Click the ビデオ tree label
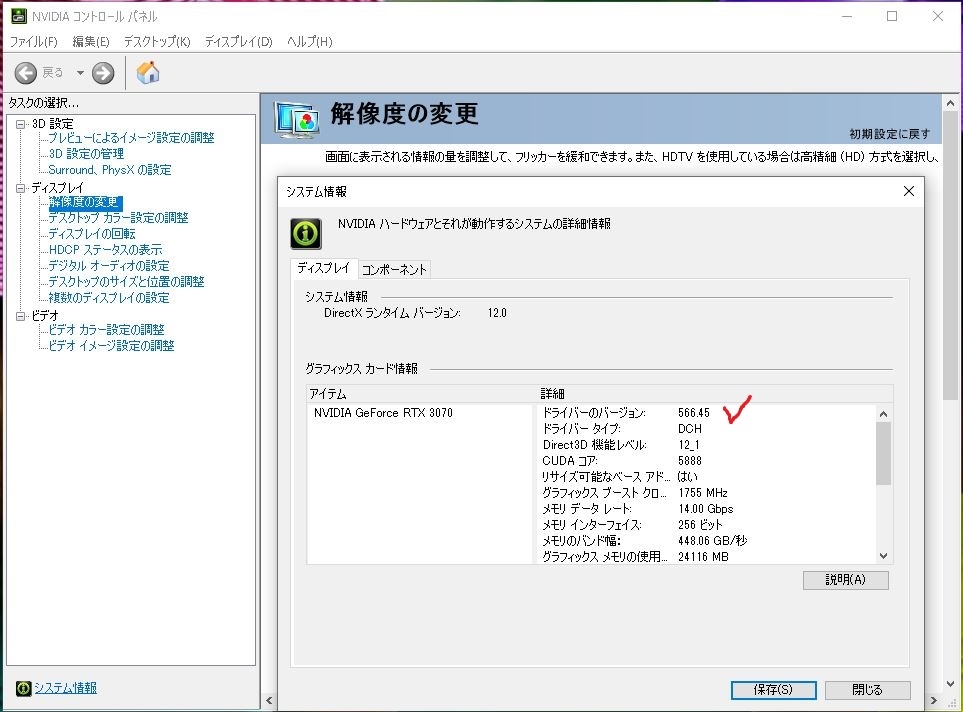The image size is (963, 712). coord(45,316)
